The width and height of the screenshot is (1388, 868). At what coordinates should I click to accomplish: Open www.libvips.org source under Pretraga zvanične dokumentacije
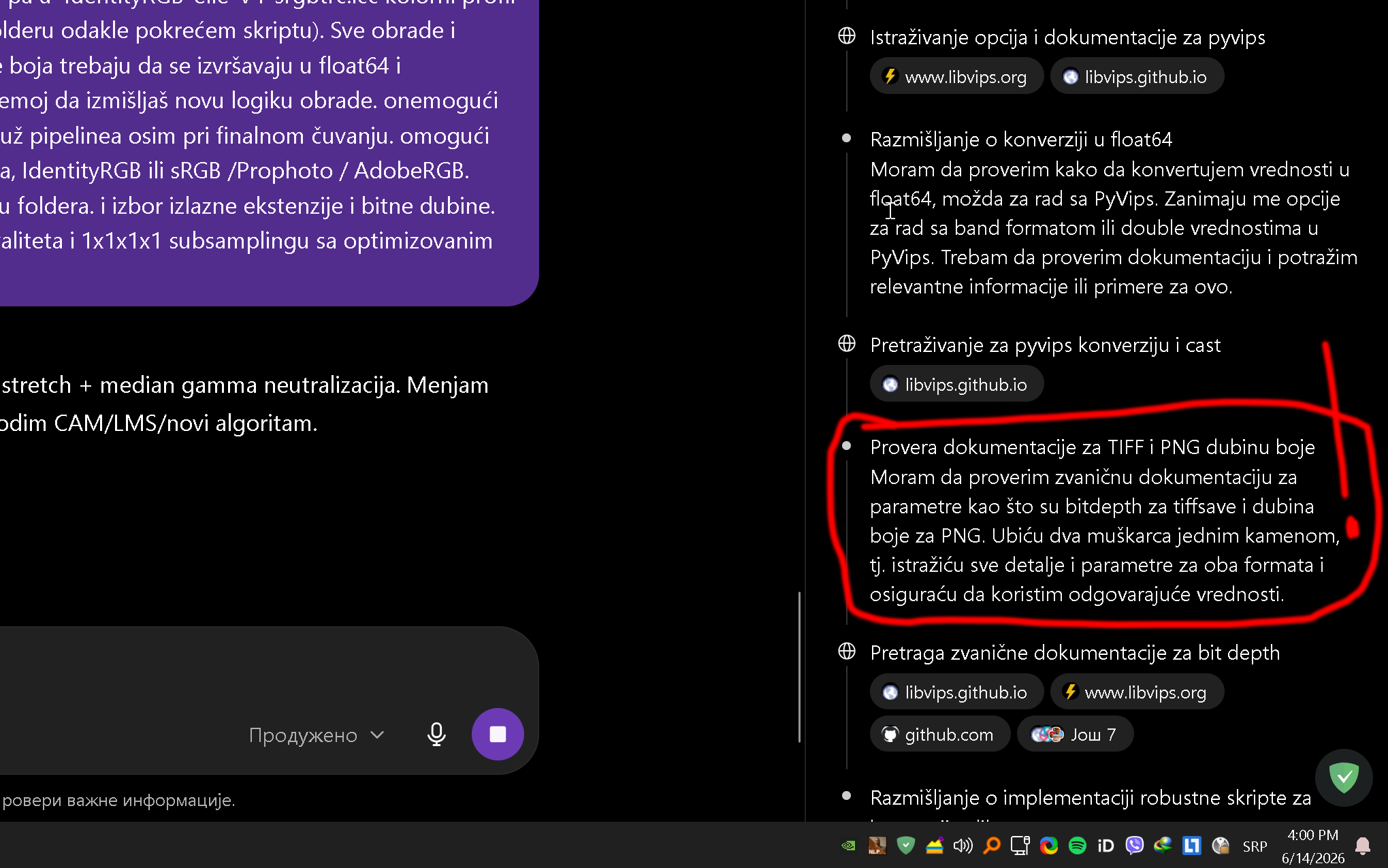pos(1137,692)
